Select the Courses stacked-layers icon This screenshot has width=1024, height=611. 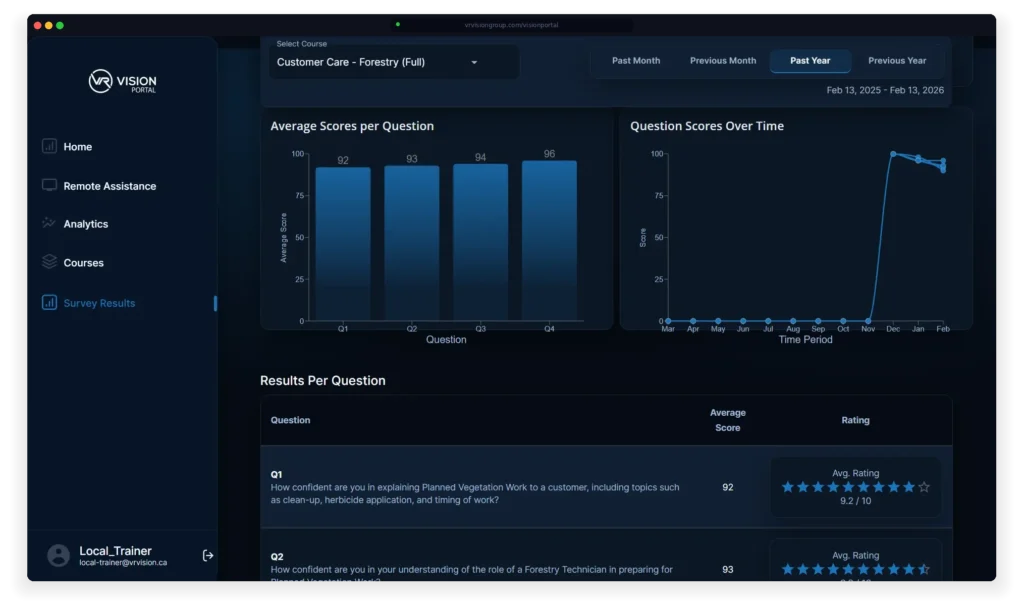(x=49, y=262)
